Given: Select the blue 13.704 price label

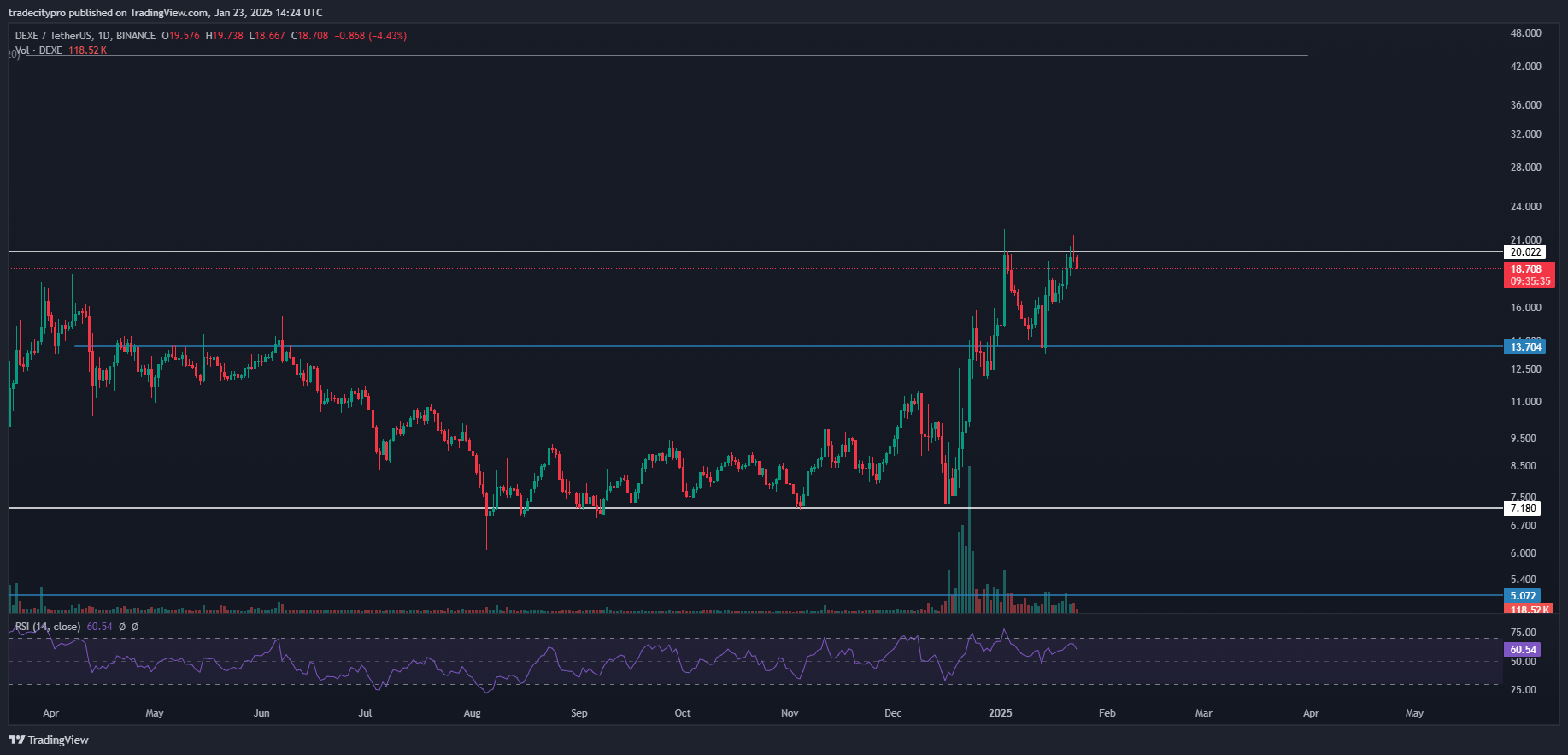Looking at the screenshot, I should 1525,346.
